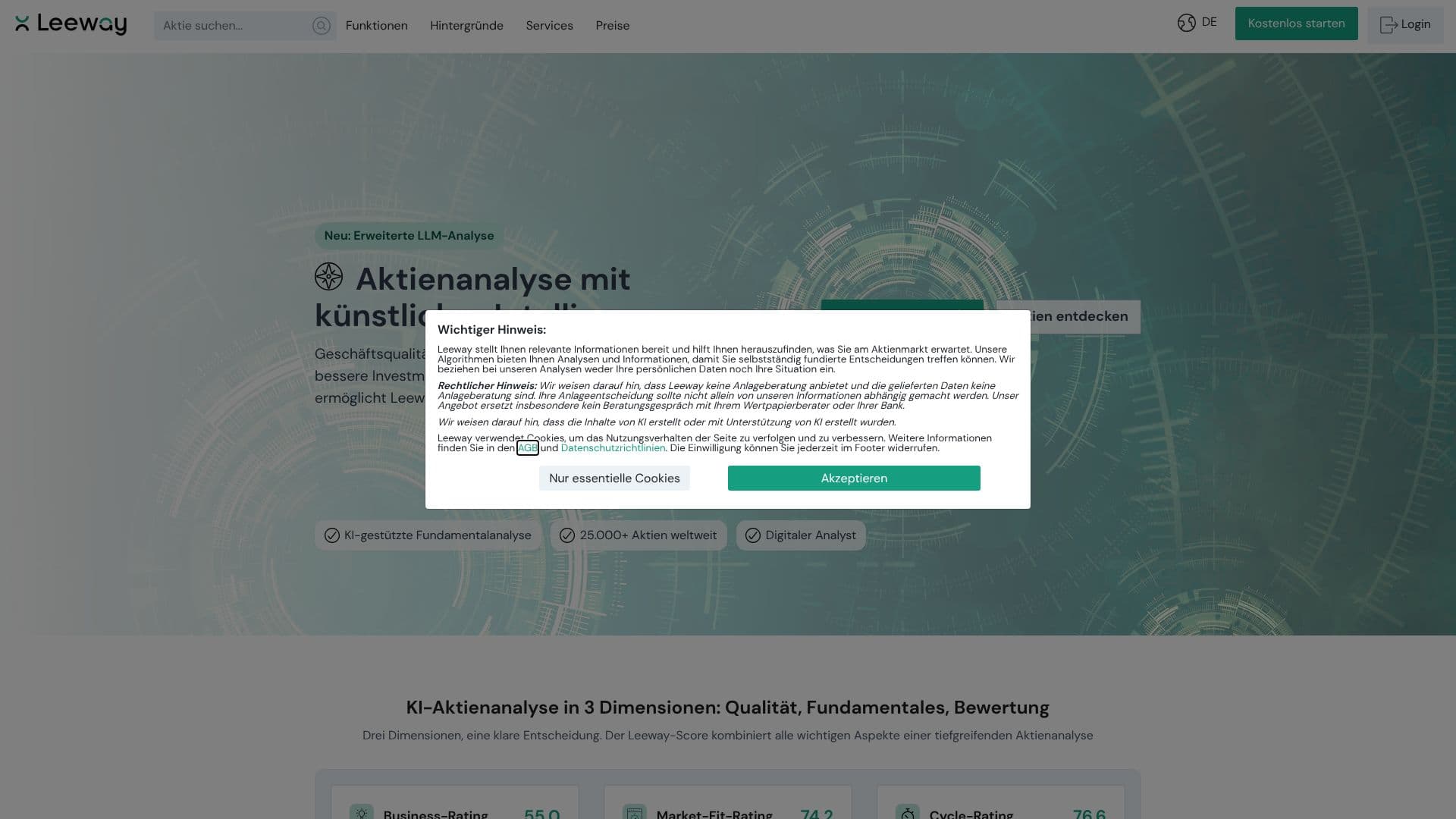Click the 'Aktienanalyse mit' hero headline

[x=493, y=279]
